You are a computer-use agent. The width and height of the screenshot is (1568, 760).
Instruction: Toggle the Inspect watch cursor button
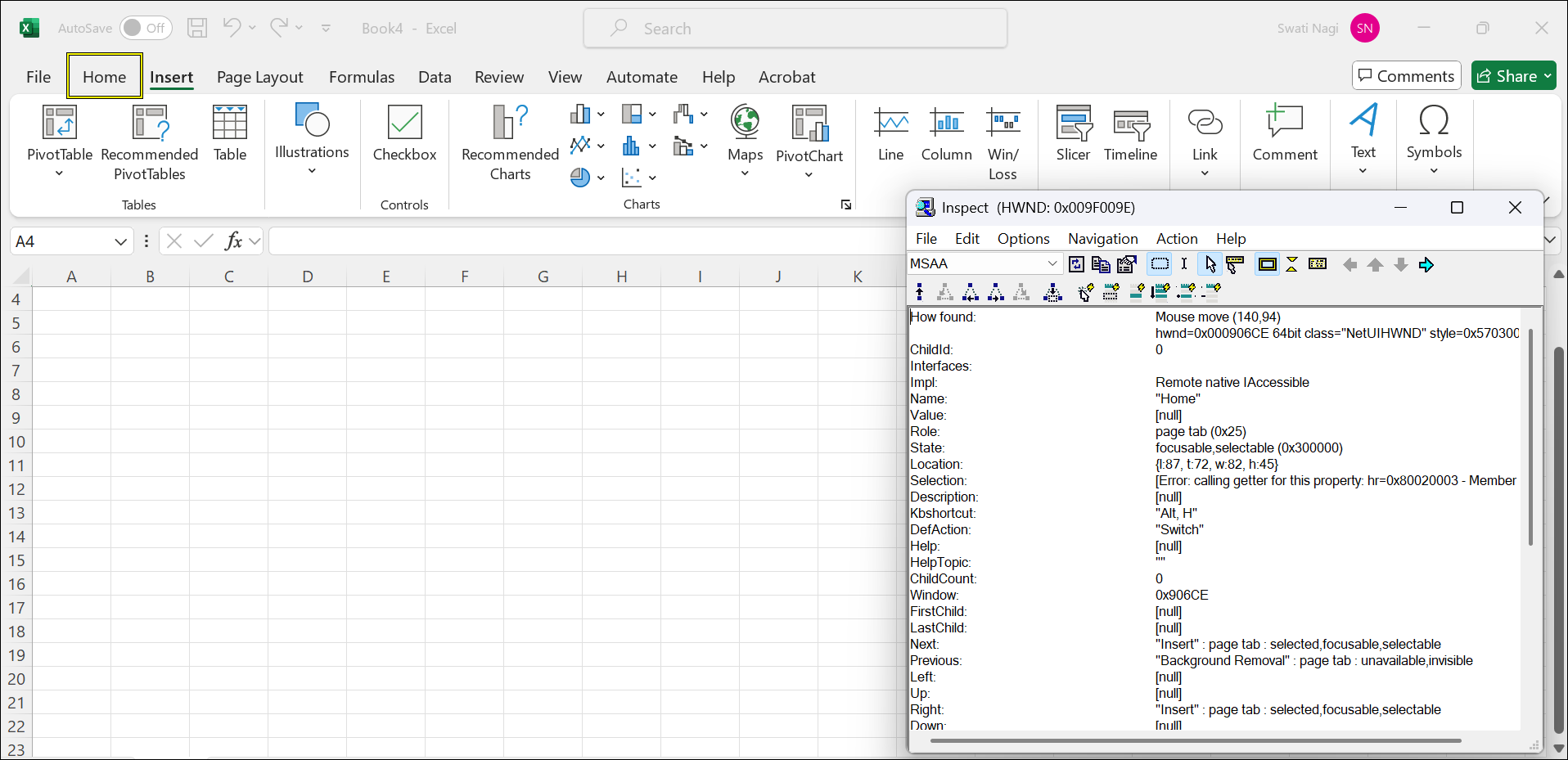pos(1210,264)
